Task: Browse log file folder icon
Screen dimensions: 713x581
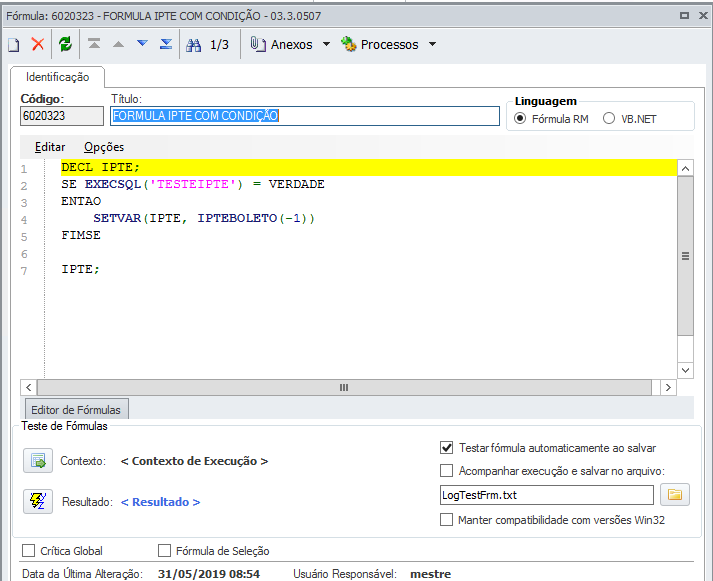Action: (x=675, y=495)
